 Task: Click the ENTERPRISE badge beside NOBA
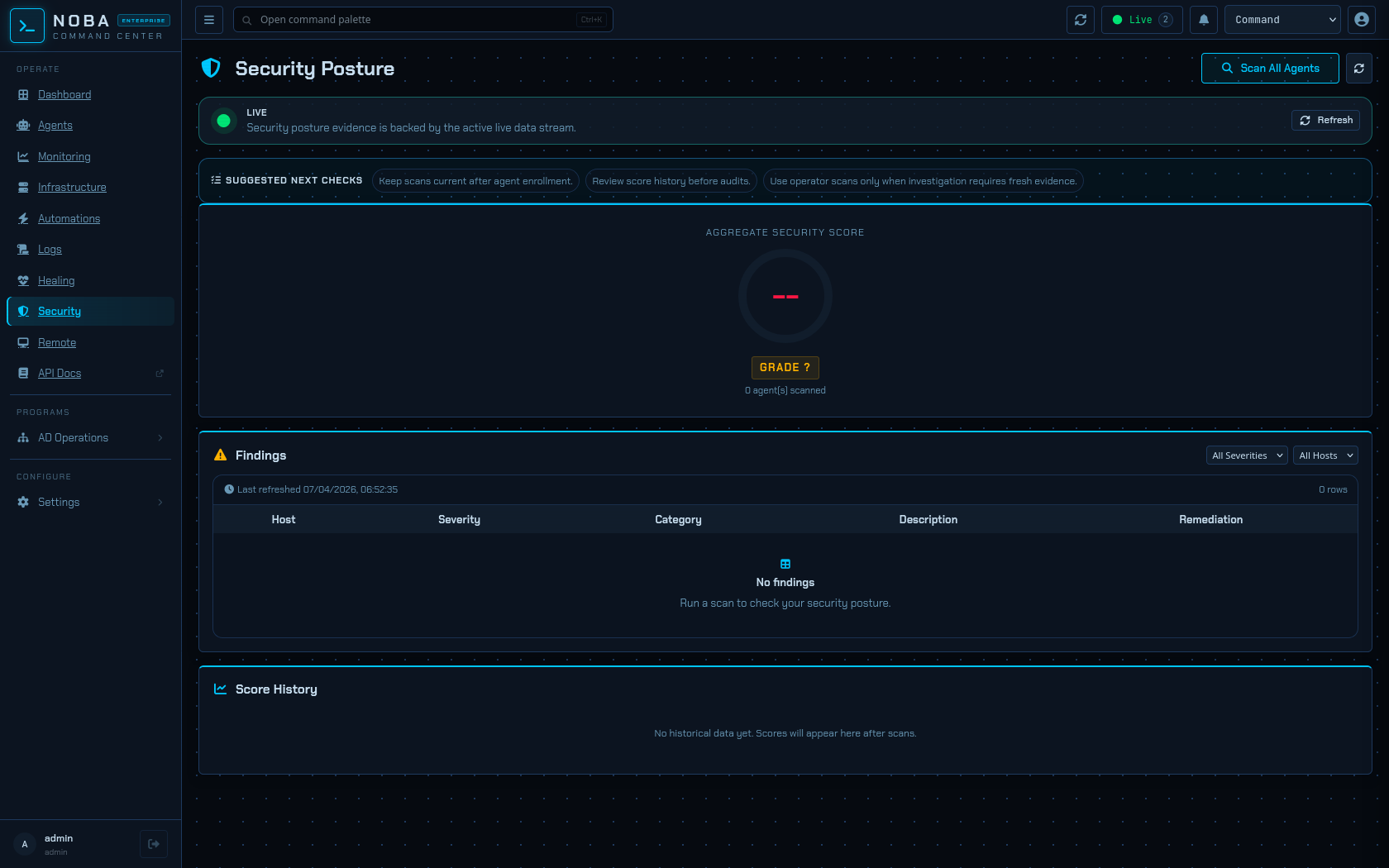[x=144, y=21]
